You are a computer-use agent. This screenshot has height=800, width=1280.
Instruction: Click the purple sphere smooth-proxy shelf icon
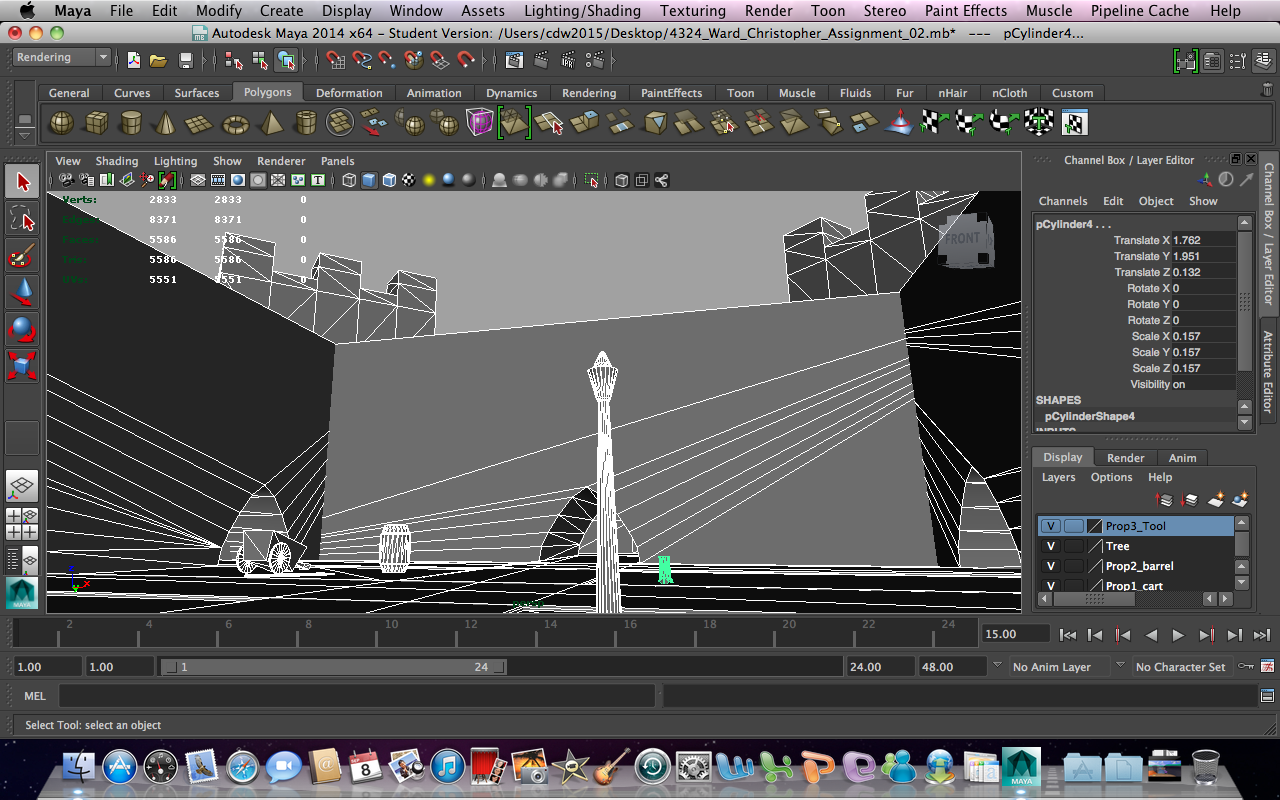click(x=479, y=123)
